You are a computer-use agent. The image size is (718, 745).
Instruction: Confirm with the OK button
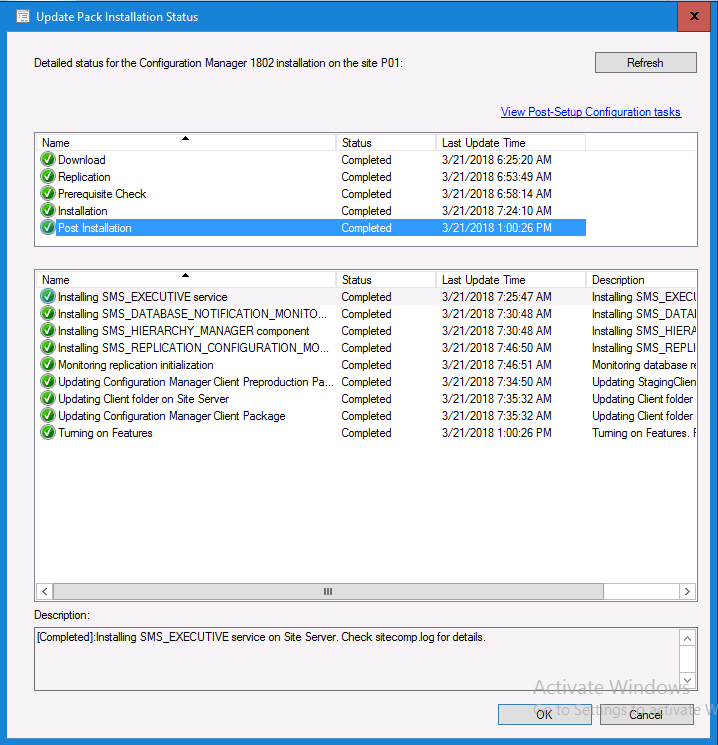[545, 715]
